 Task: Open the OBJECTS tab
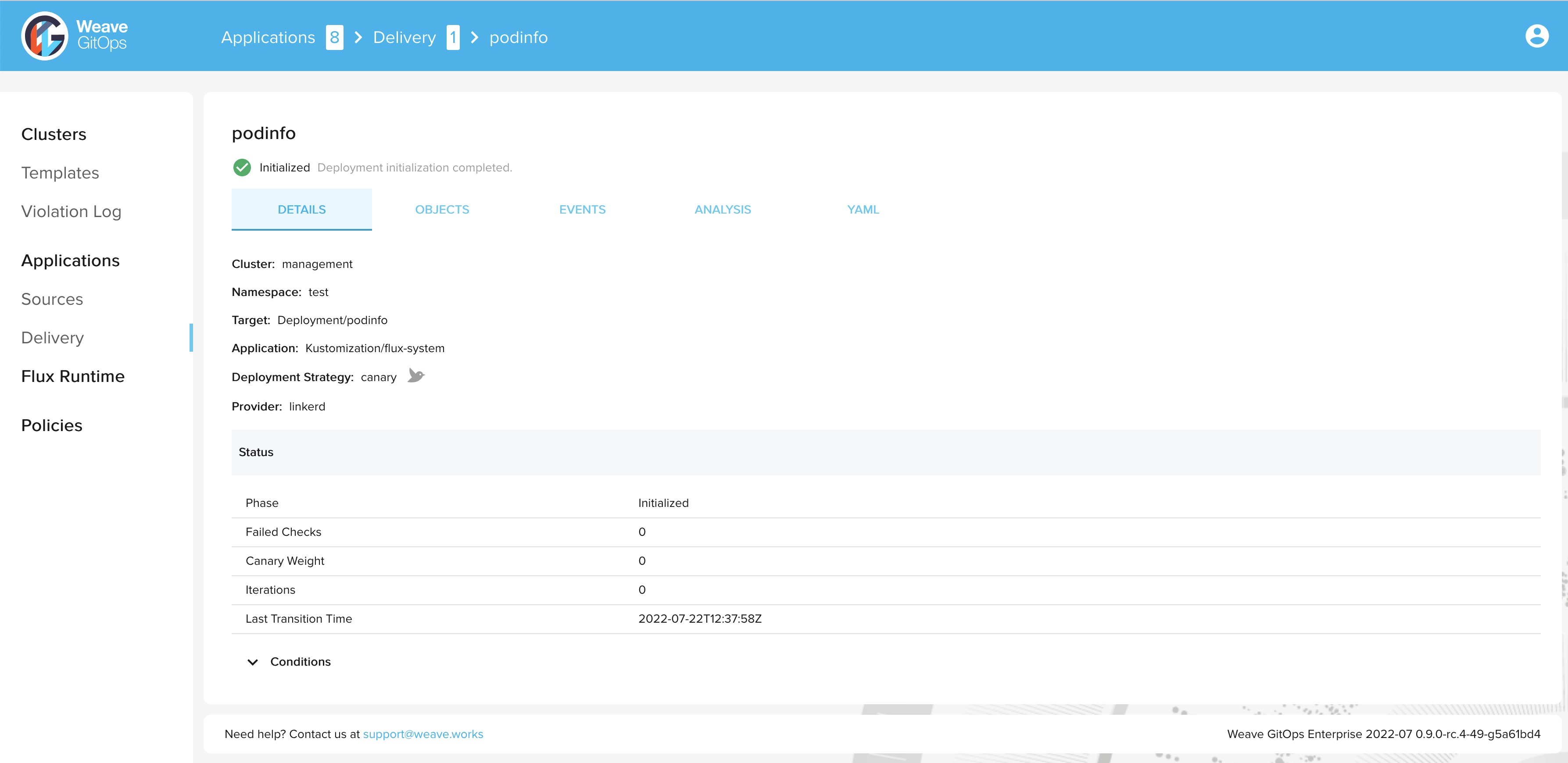coord(443,209)
